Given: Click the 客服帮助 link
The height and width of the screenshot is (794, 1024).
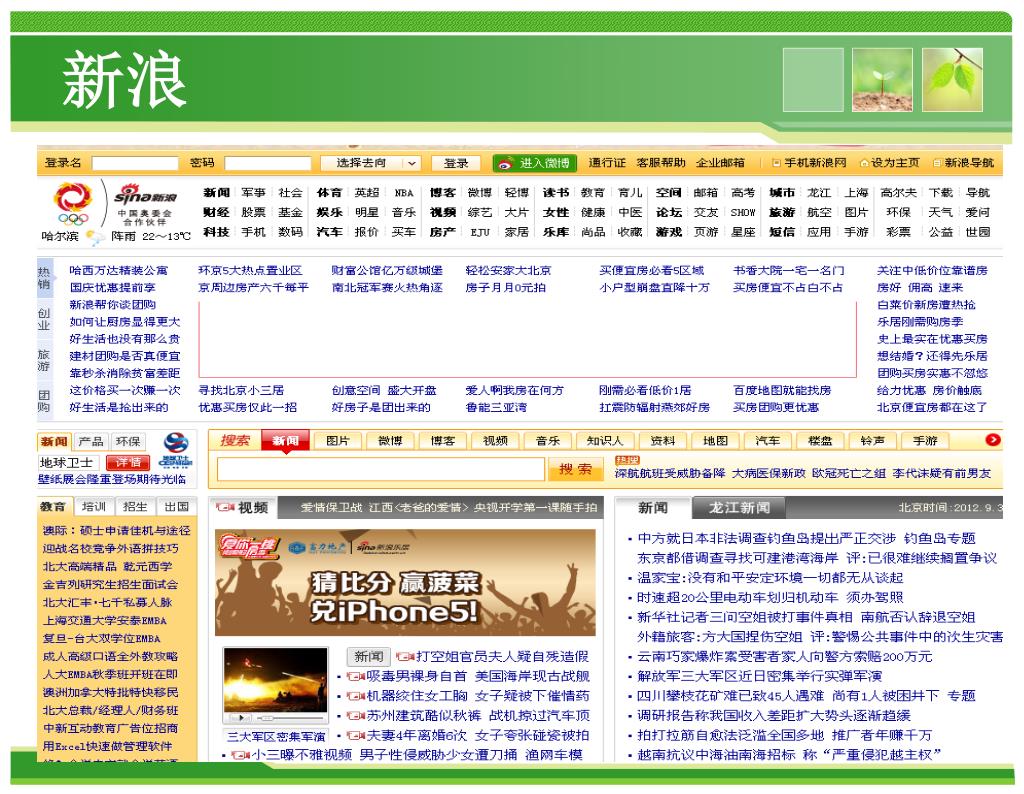Looking at the screenshot, I should coord(661,163).
